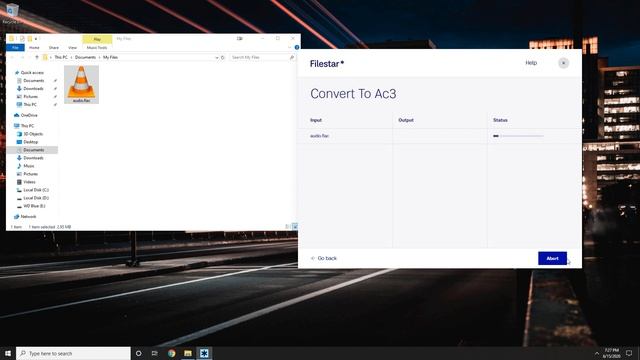
Task: Switch Explorer to details view
Action: click(x=287, y=227)
